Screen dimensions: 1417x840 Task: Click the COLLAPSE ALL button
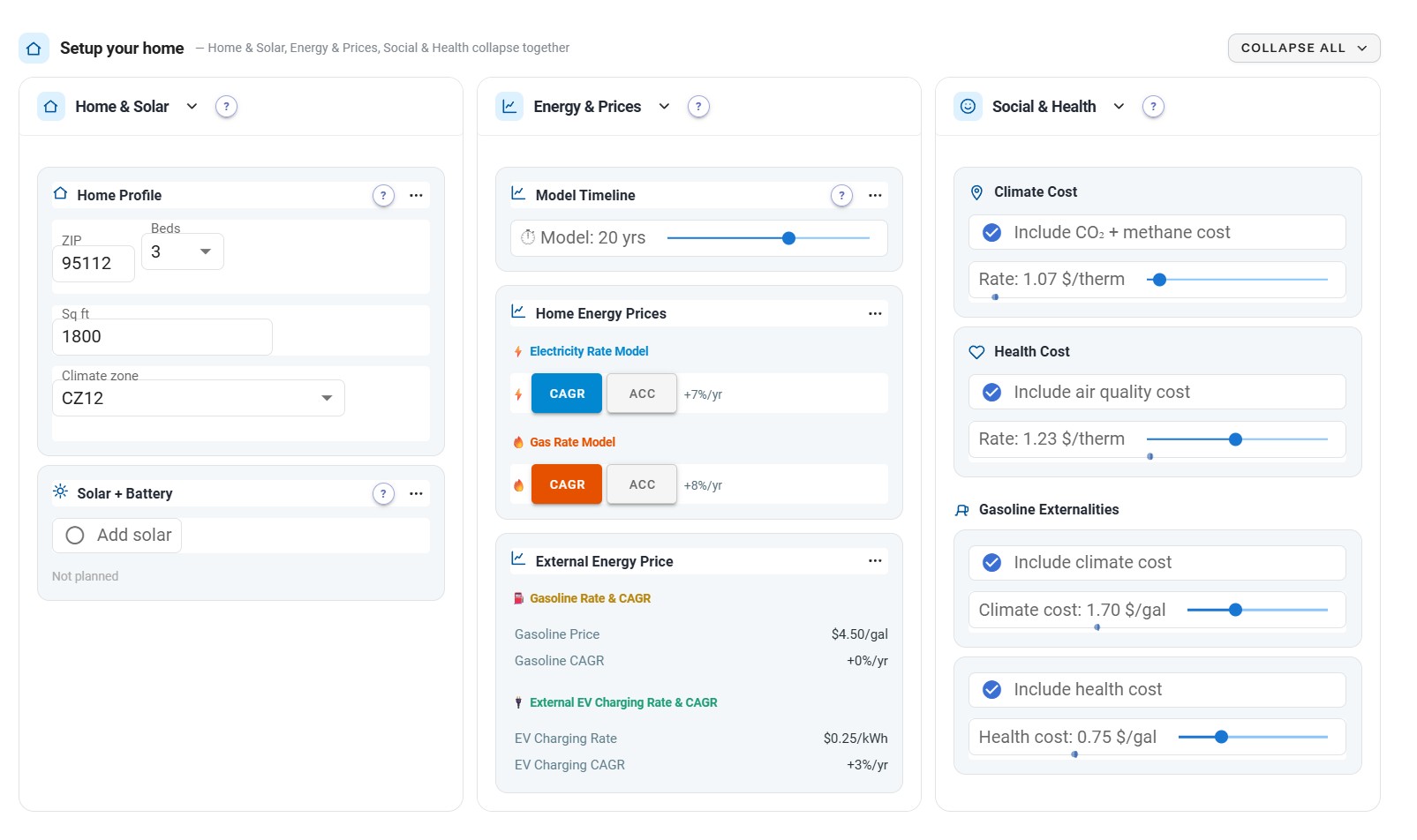click(x=1304, y=49)
